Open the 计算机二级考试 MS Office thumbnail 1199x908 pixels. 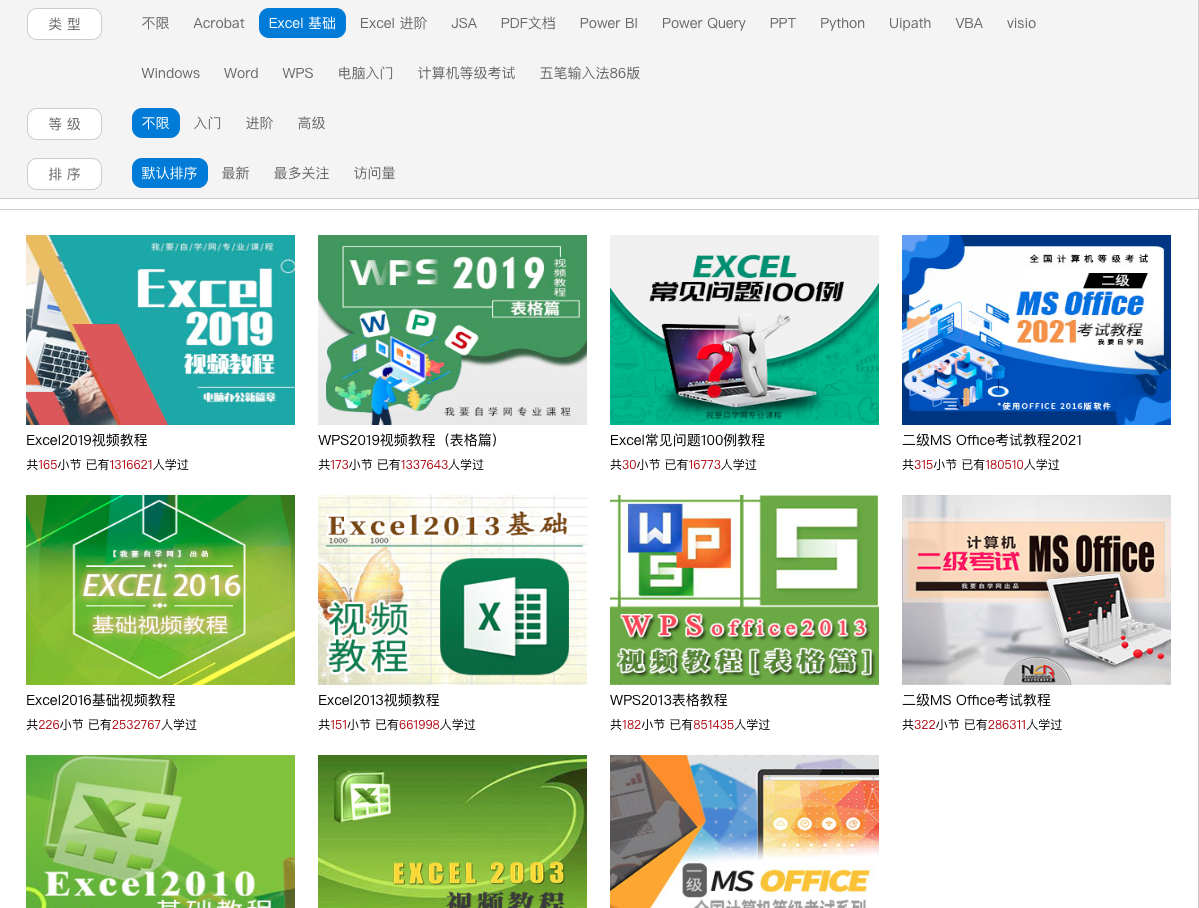[x=1036, y=590]
